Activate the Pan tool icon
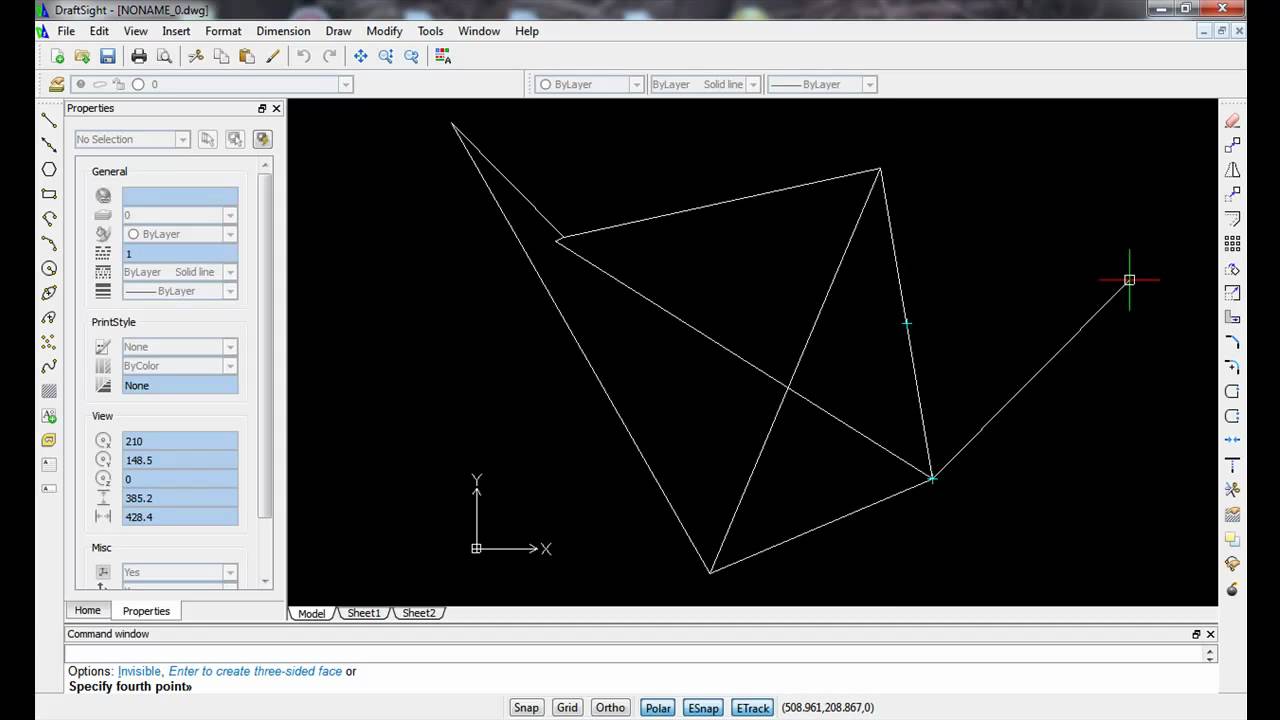The height and width of the screenshot is (720, 1280). click(361, 57)
